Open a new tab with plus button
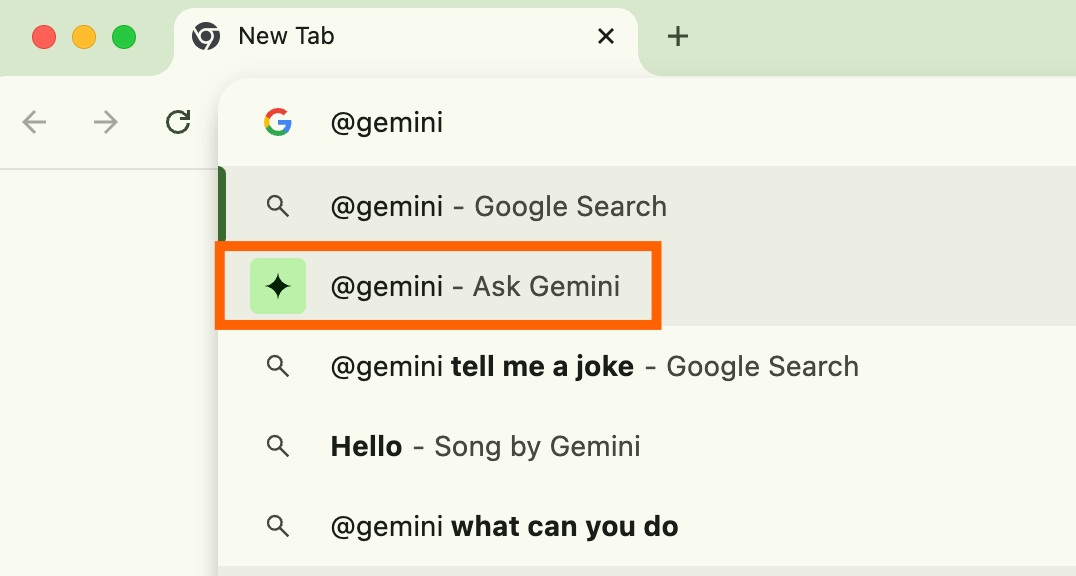Image resolution: width=1076 pixels, height=576 pixels. pos(678,37)
